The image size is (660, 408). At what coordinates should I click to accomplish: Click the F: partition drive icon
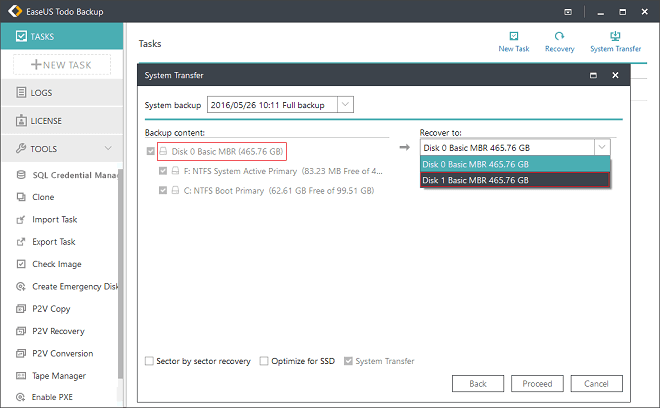[x=176, y=171]
